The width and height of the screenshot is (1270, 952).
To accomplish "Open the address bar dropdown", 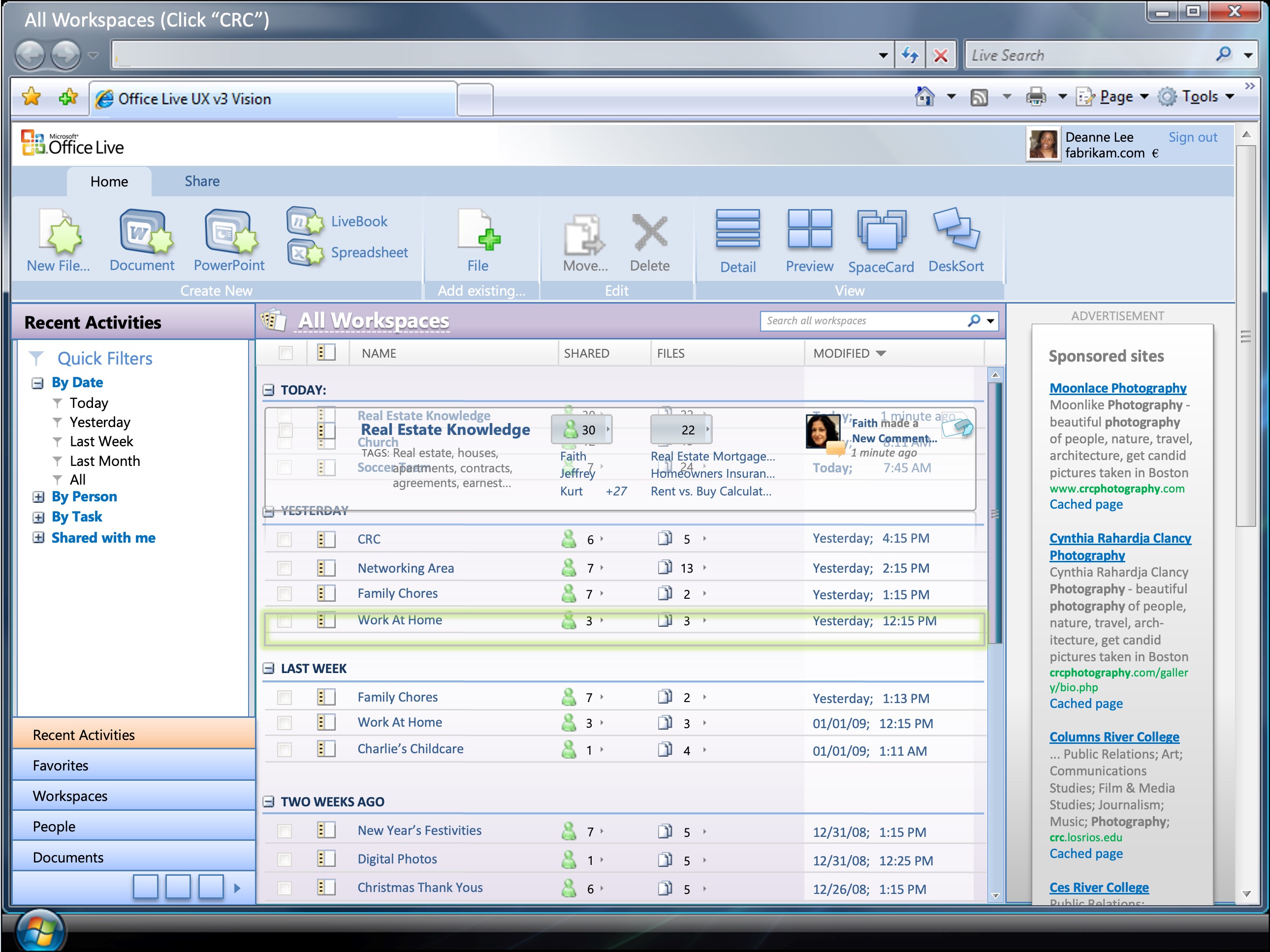I will click(x=883, y=56).
